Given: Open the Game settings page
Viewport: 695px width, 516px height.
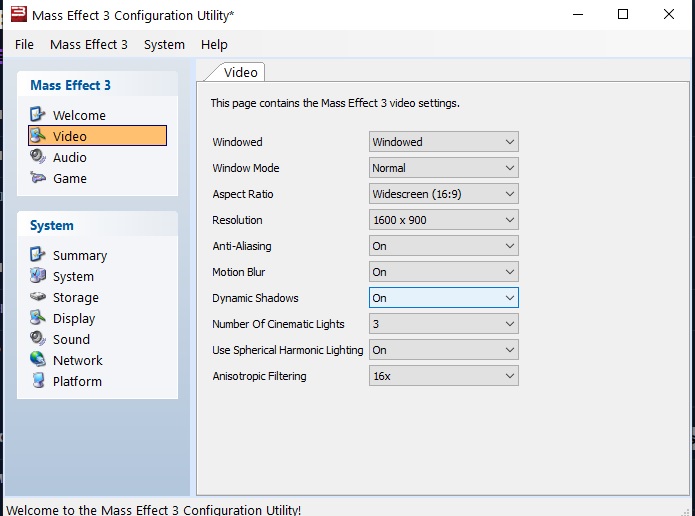Looking at the screenshot, I should [70, 178].
